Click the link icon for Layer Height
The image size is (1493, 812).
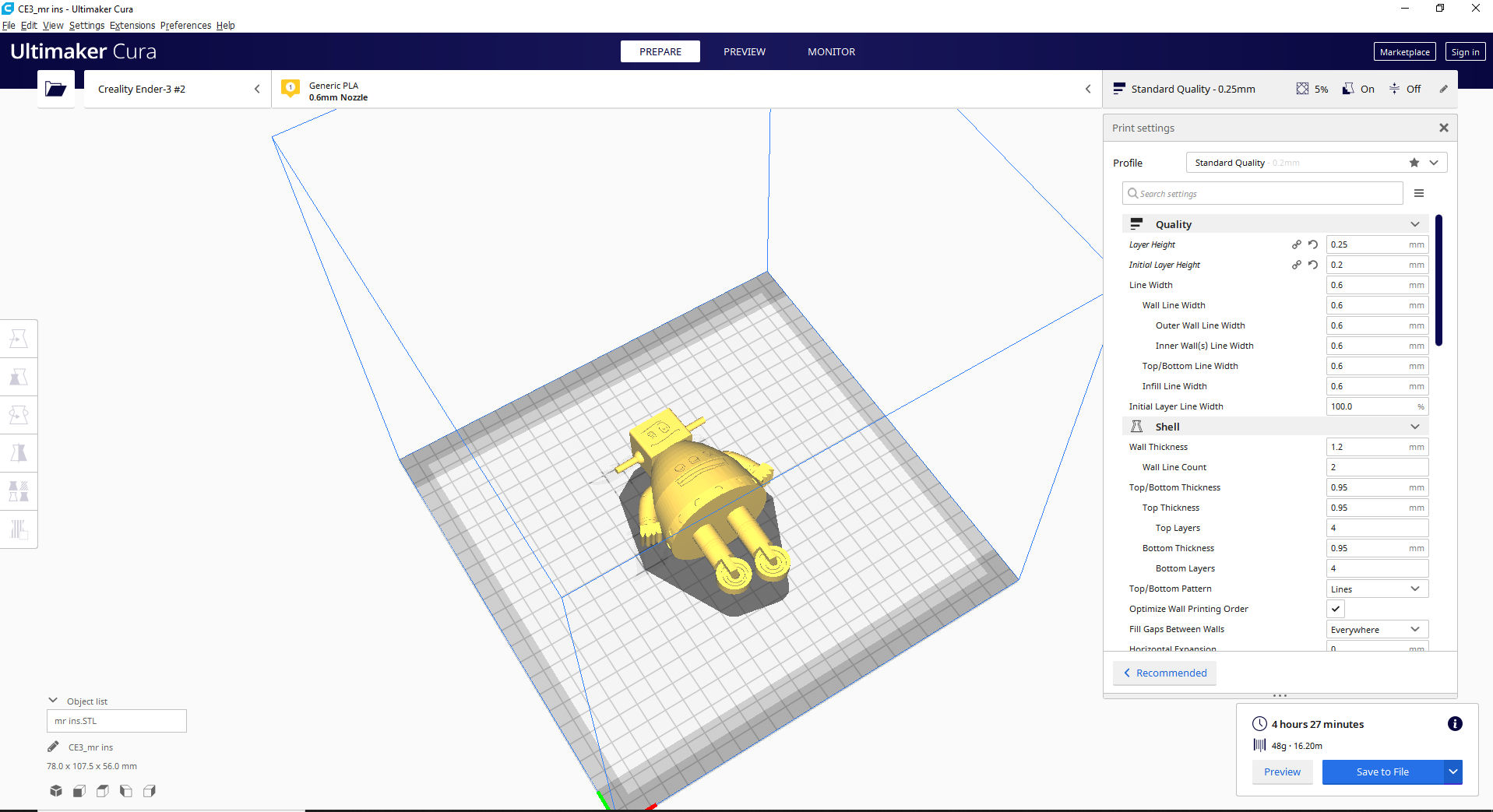point(1297,244)
